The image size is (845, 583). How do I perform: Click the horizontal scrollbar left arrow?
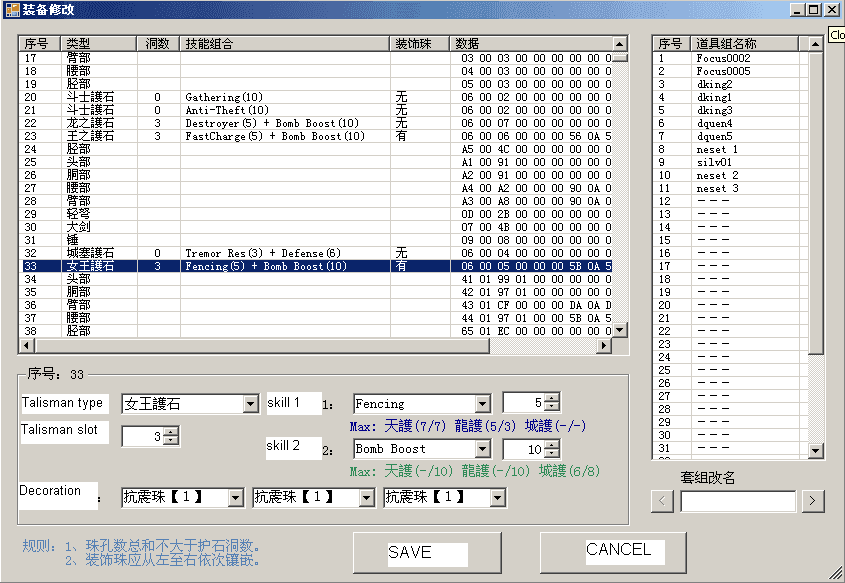[x=25, y=345]
